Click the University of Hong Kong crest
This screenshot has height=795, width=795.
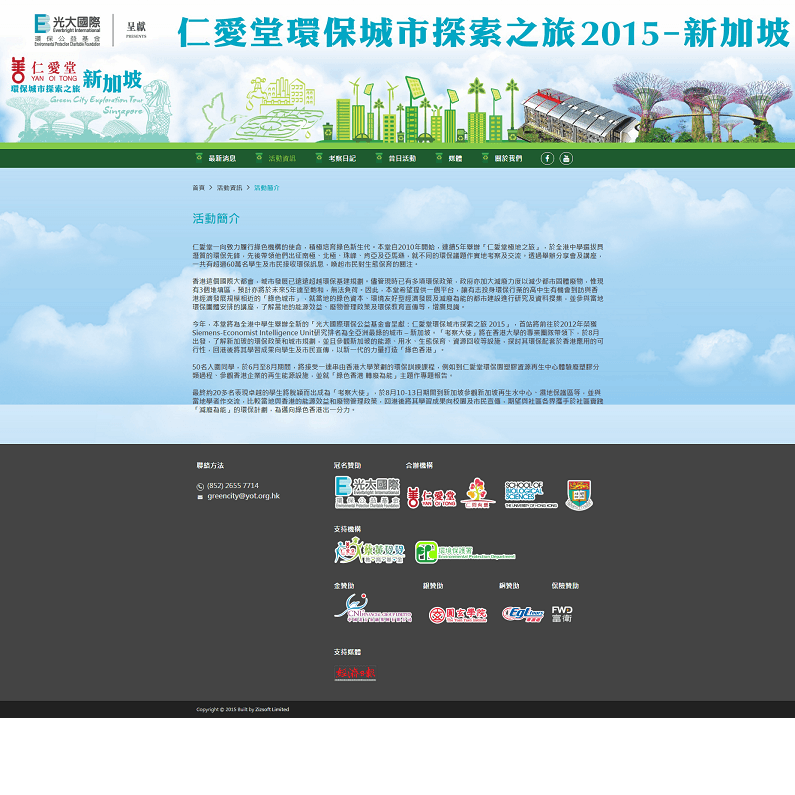pos(579,494)
